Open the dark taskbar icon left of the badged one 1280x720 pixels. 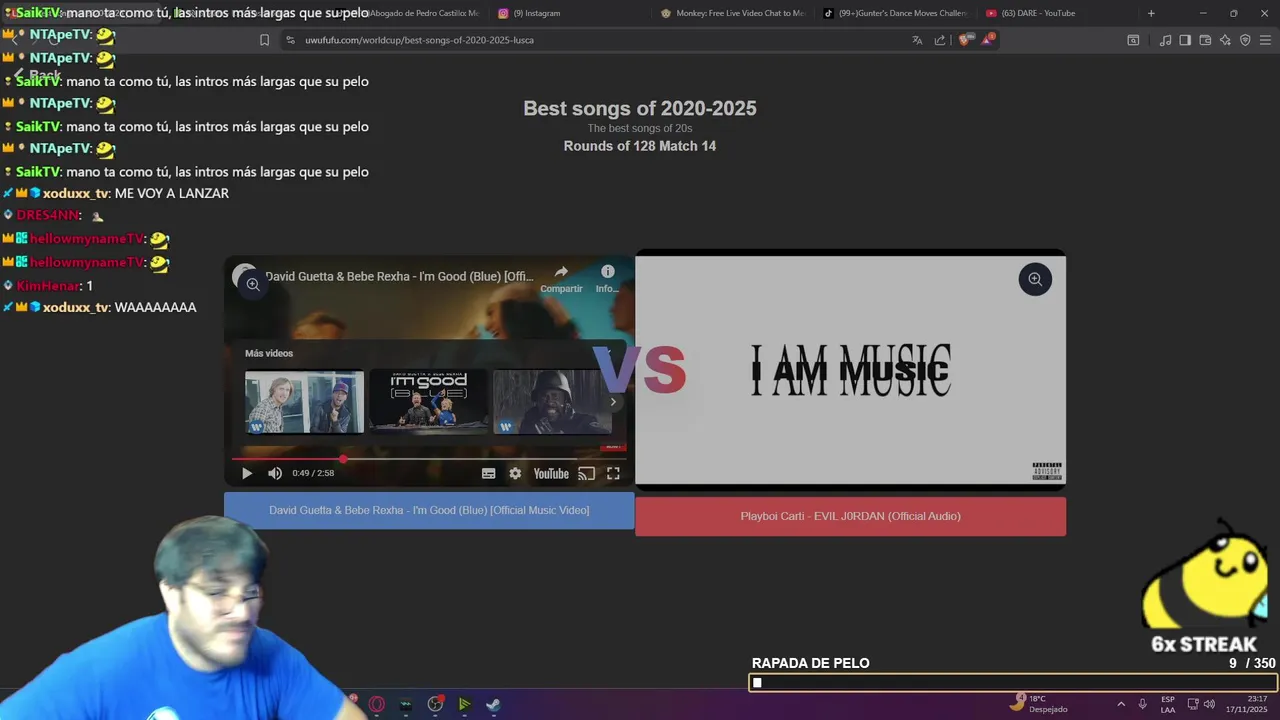tap(406, 704)
